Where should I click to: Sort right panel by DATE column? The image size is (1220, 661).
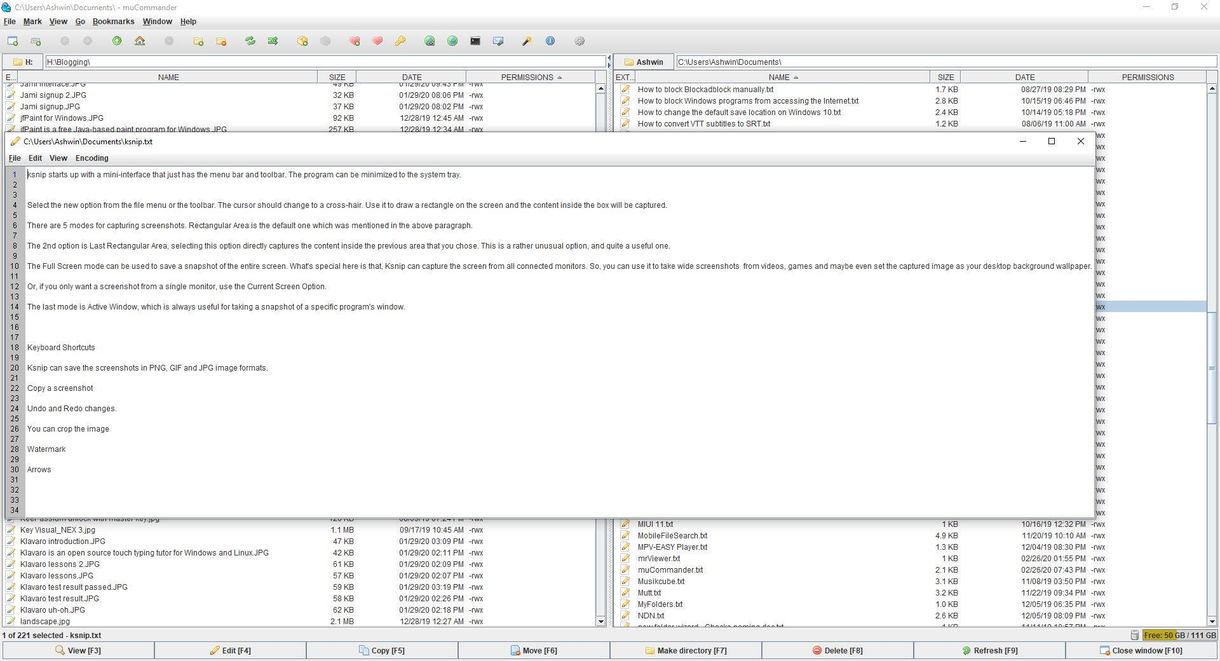coord(1025,77)
